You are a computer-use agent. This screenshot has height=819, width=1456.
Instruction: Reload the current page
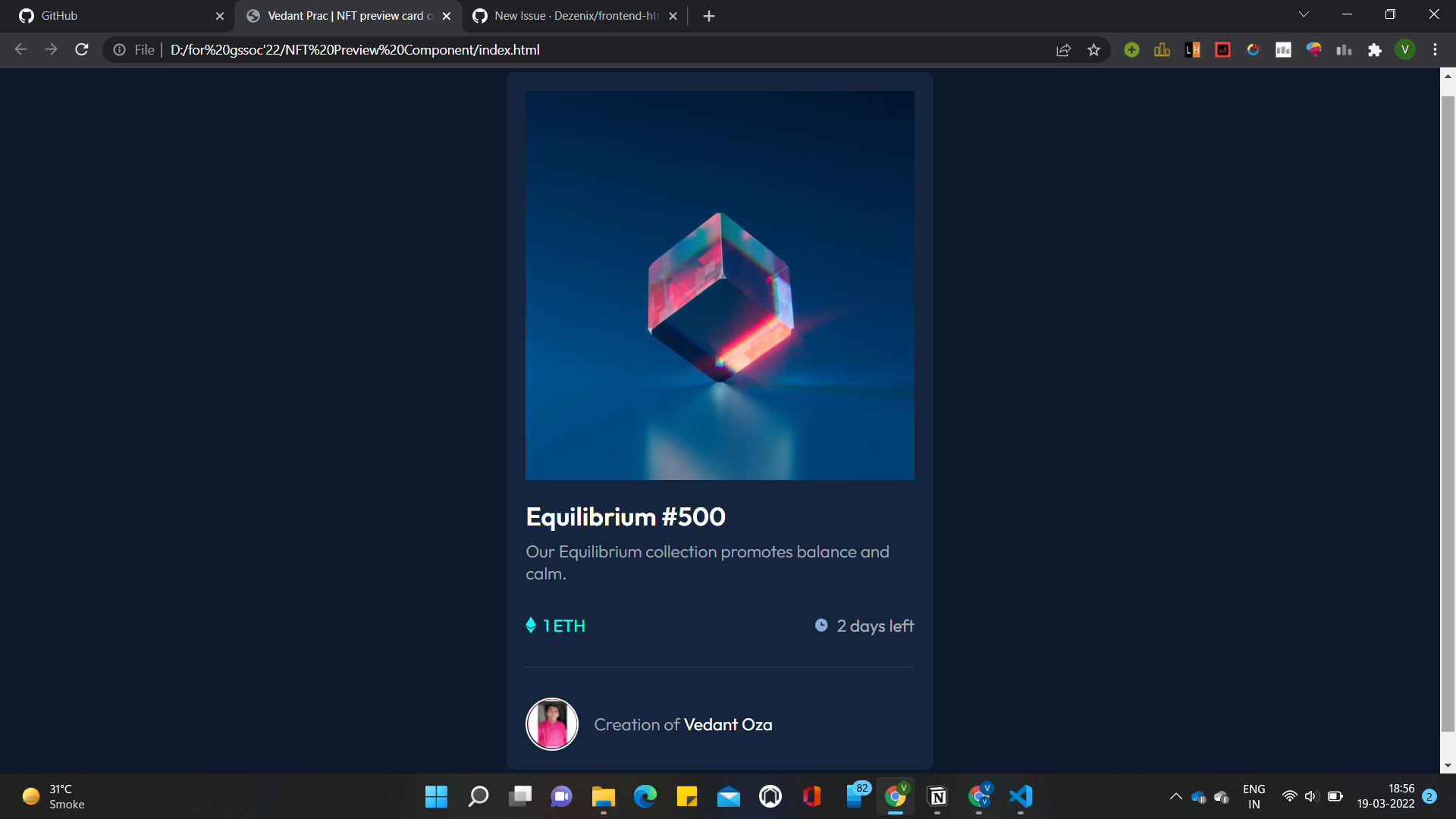pyautogui.click(x=82, y=50)
